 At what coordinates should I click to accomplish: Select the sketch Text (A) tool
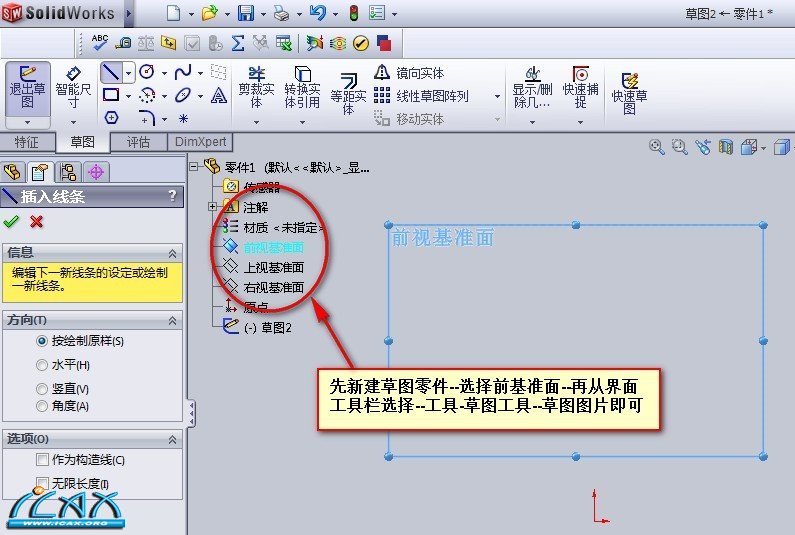[x=219, y=95]
